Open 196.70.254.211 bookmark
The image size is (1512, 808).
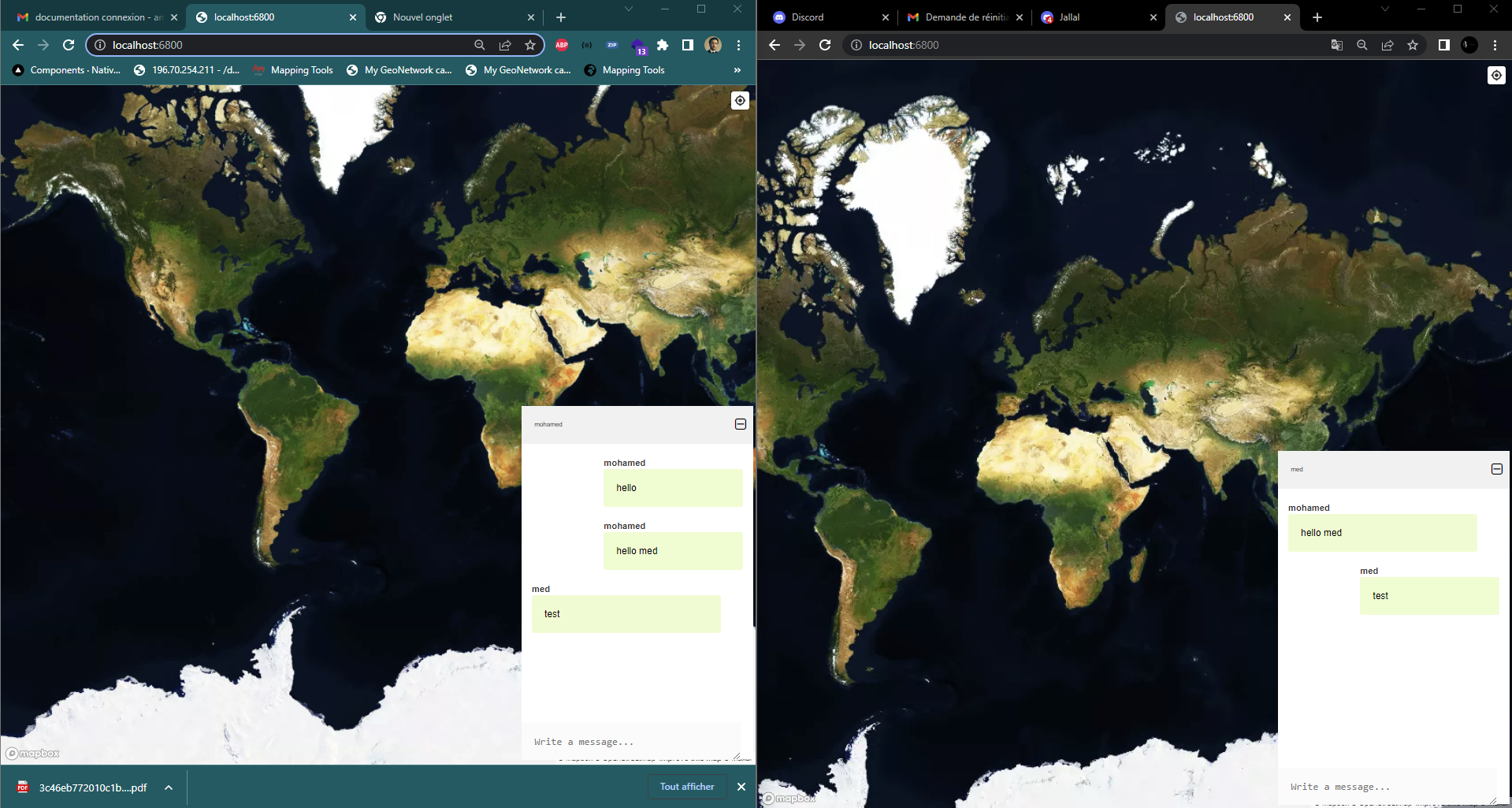pyautogui.click(x=187, y=70)
